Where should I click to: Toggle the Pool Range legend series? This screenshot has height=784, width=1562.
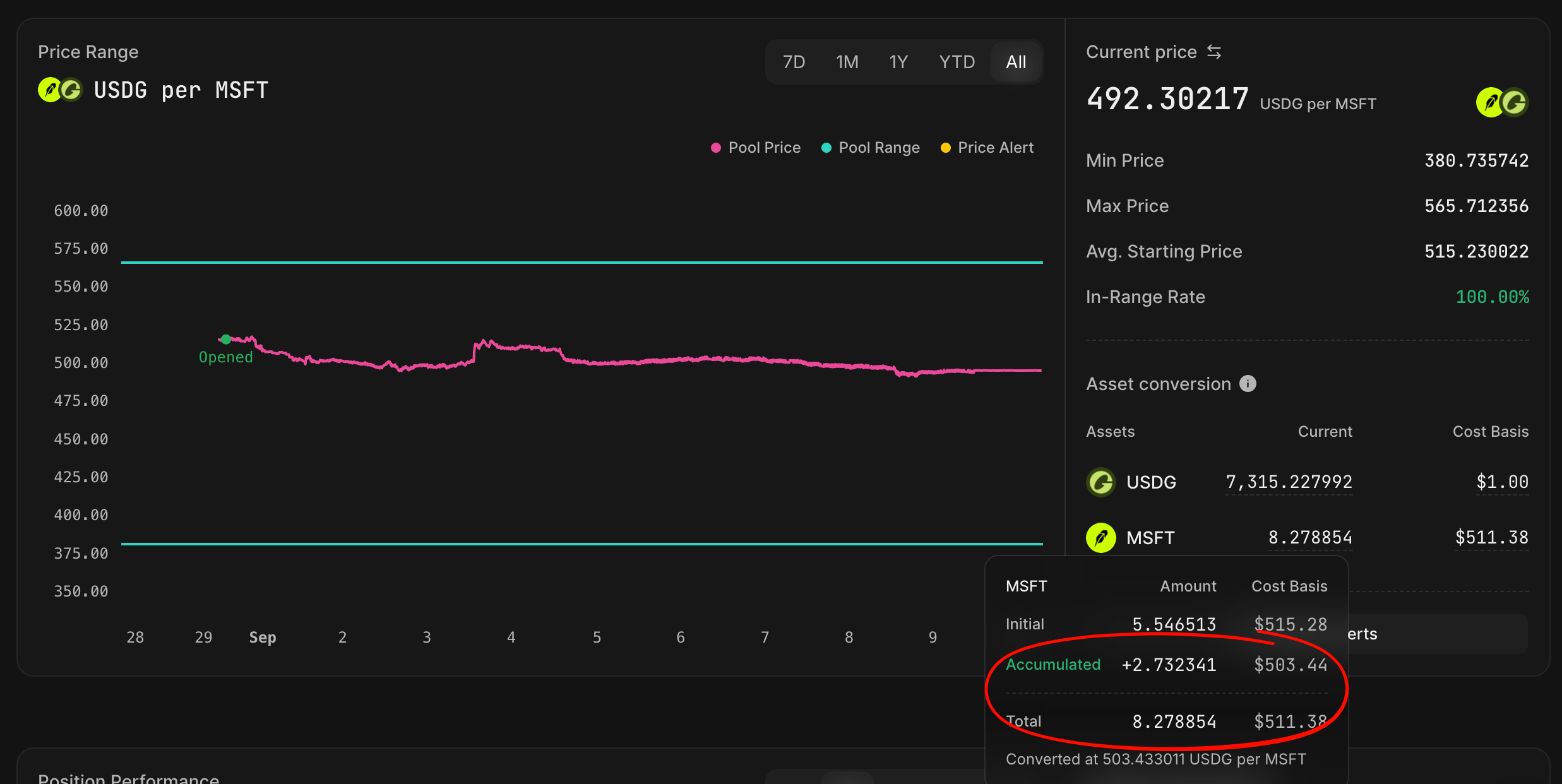871,148
